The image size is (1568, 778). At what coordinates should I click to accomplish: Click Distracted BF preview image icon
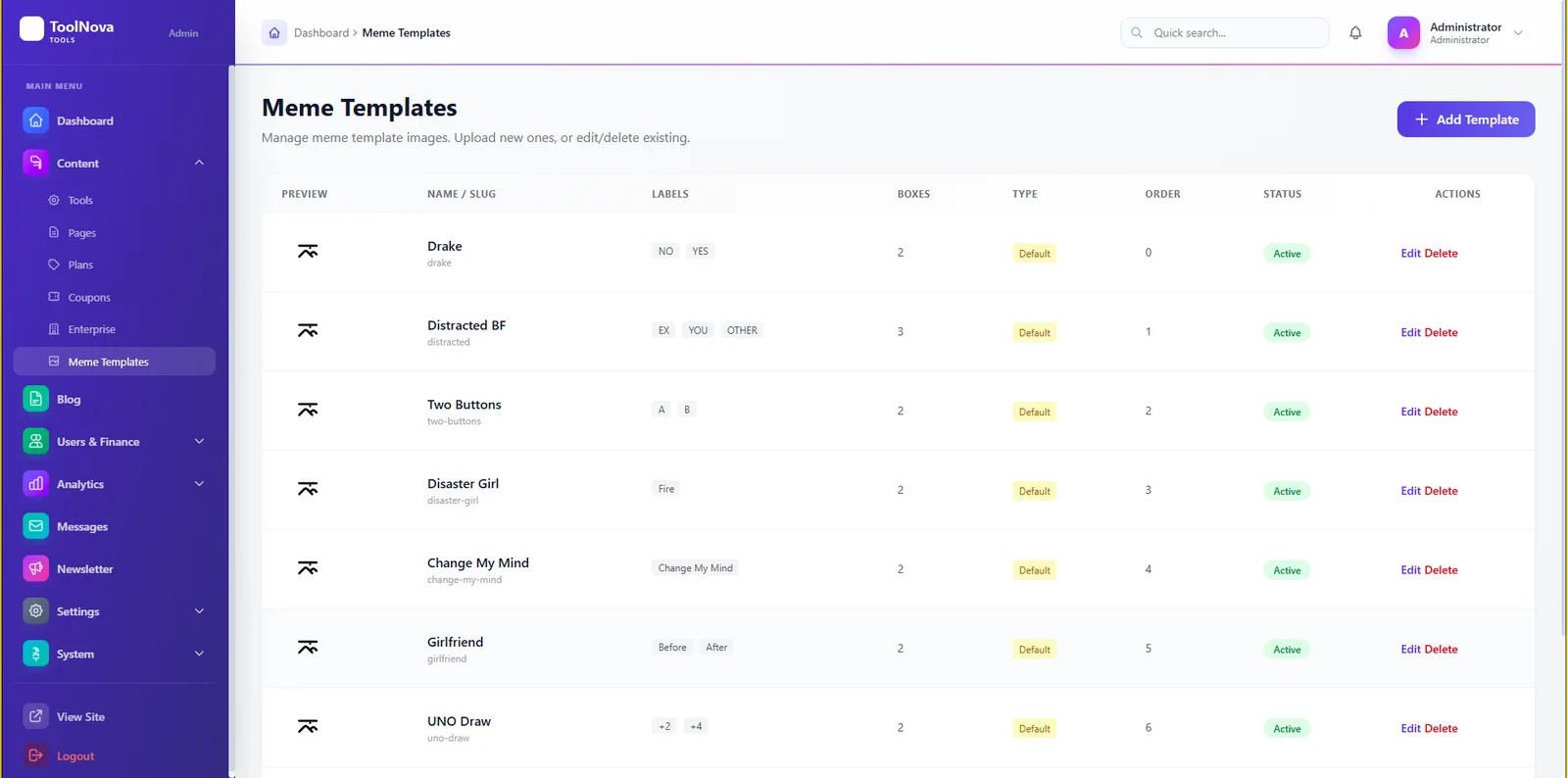coord(308,331)
